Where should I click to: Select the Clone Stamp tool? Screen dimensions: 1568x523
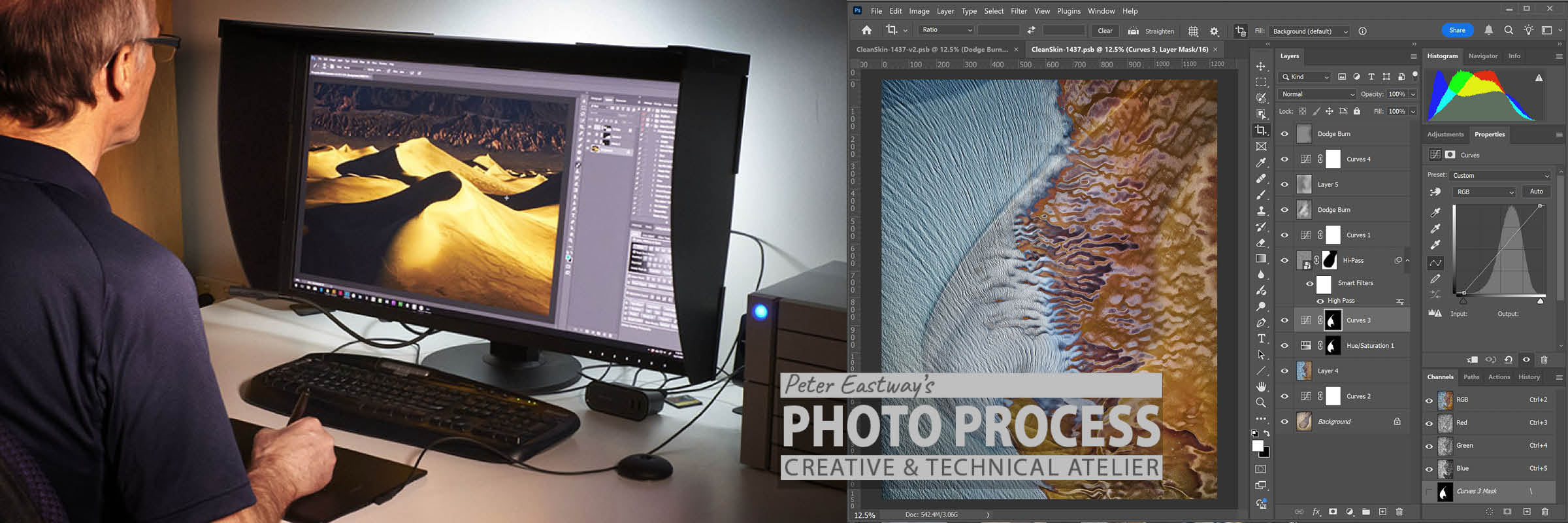[1261, 211]
